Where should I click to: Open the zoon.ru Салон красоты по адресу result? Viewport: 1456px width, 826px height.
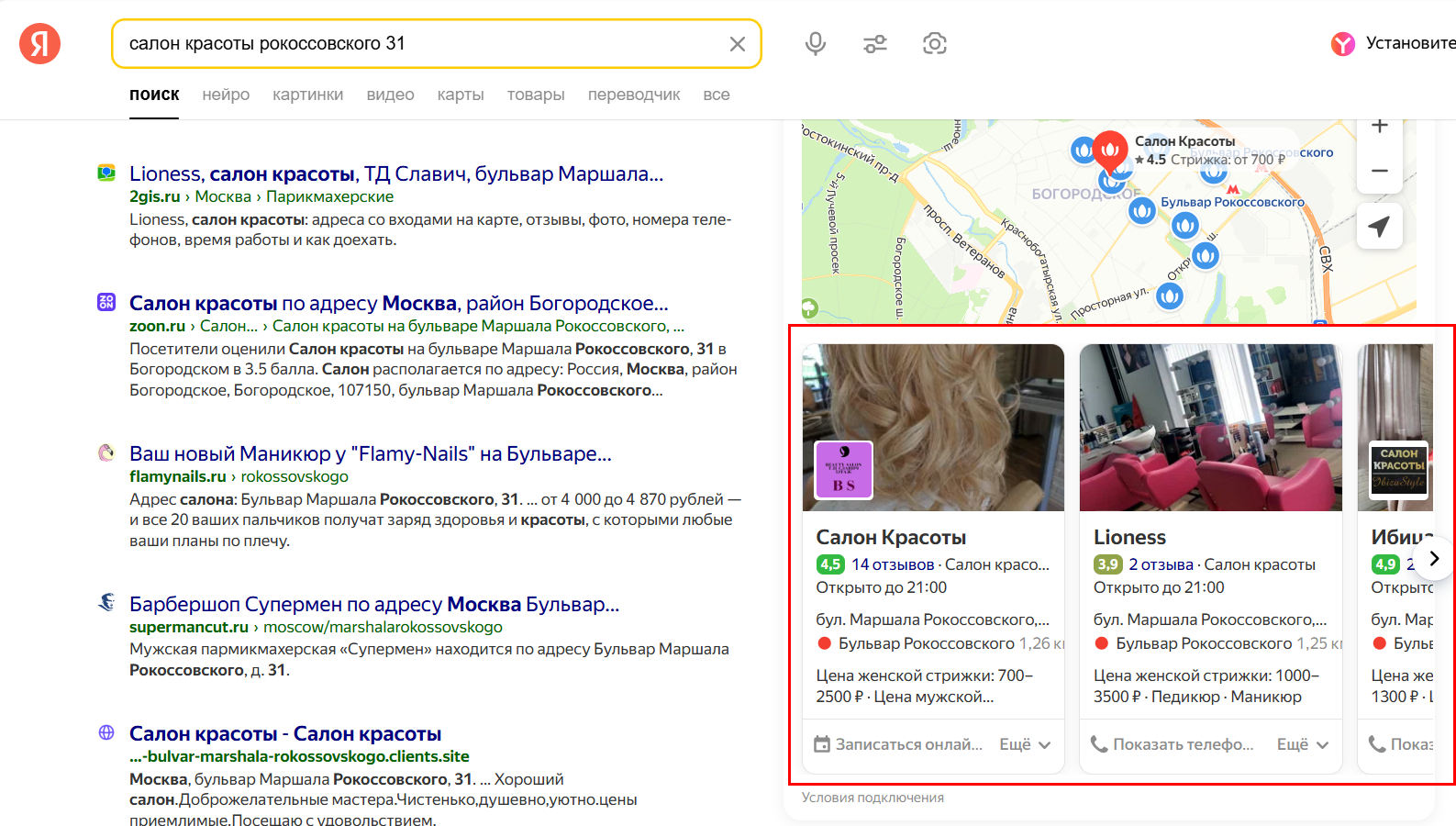click(399, 303)
